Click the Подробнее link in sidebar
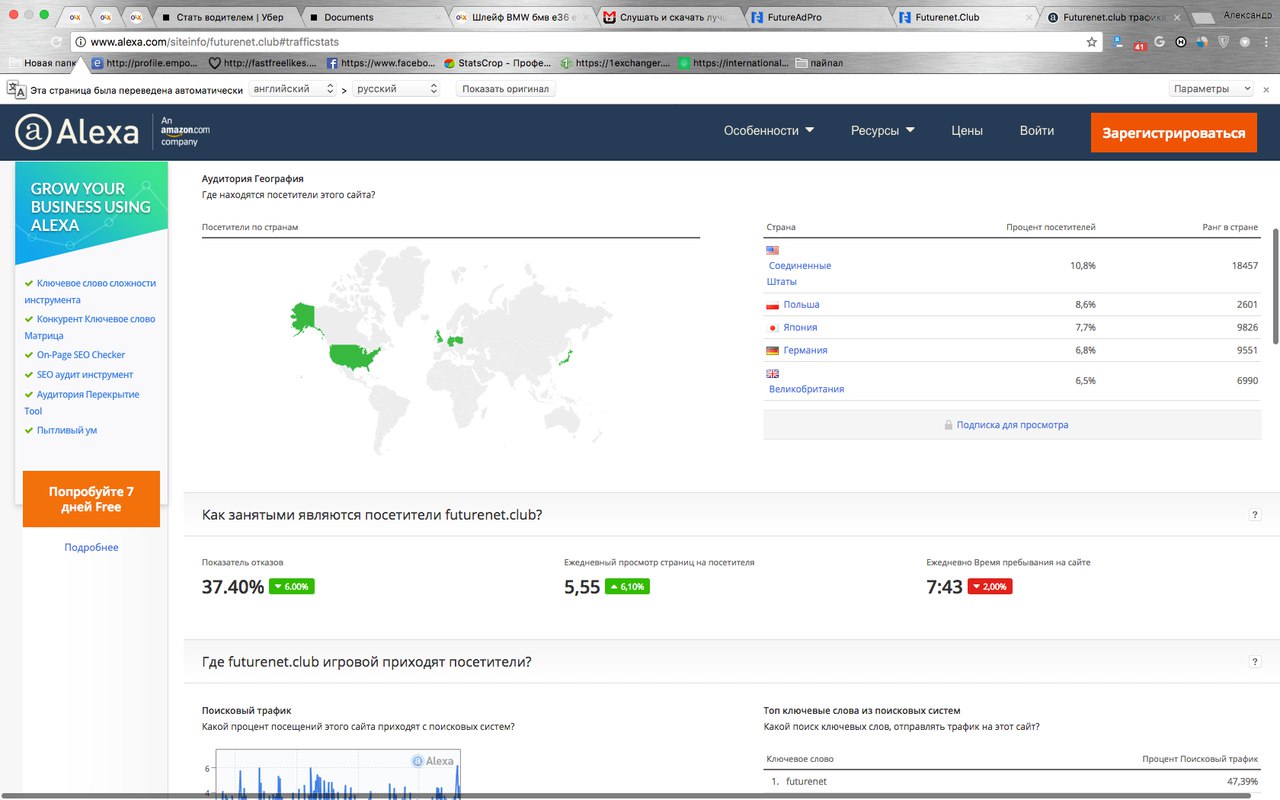The width and height of the screenshot is (1280, 800). [x=91, y=547]
